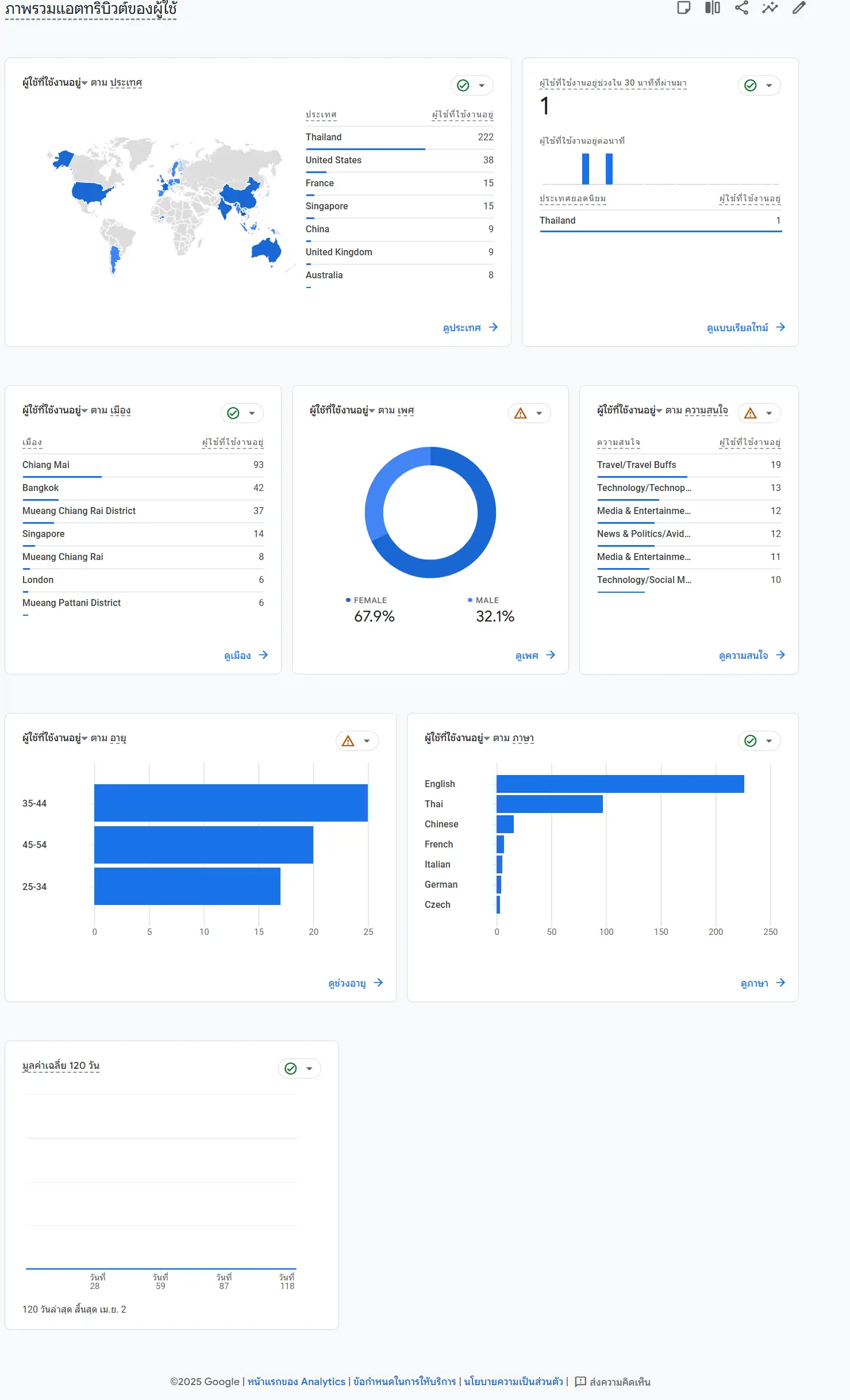The height and width of the screenshot is (1400, 850).
Task: Select the United States row in the country table
Action: point(399,160)
